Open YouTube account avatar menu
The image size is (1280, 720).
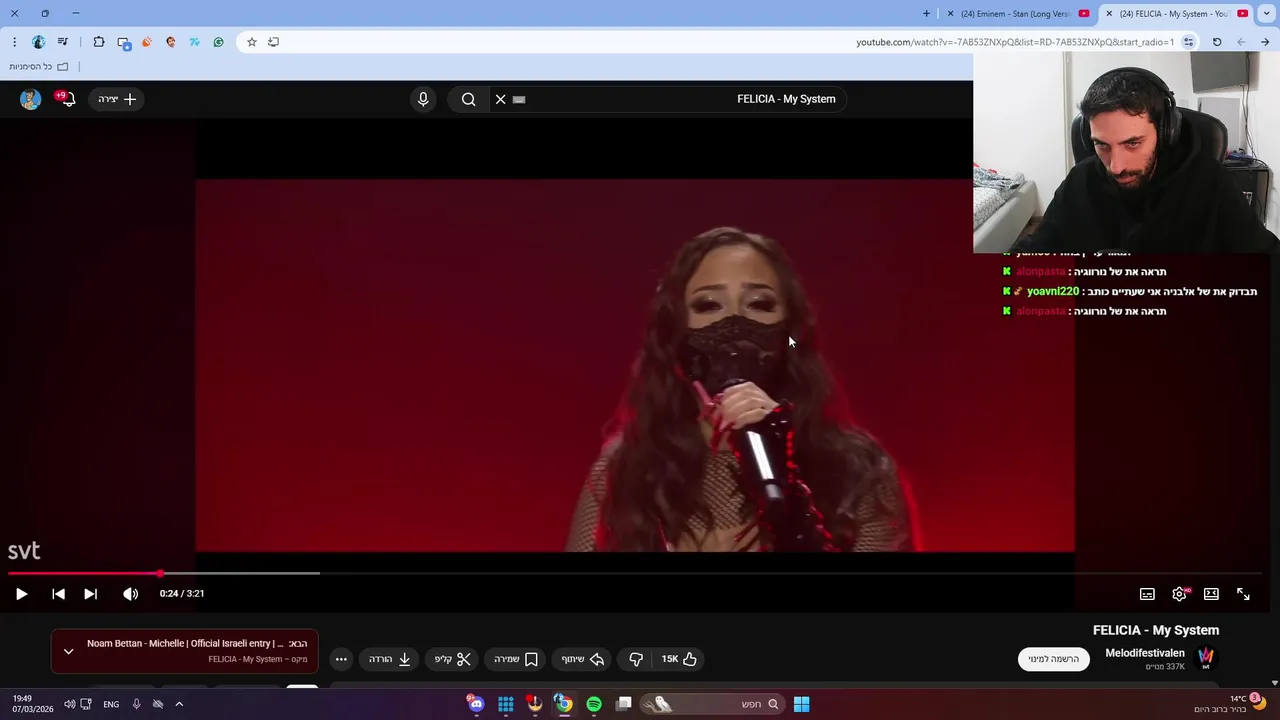[30, 99]
